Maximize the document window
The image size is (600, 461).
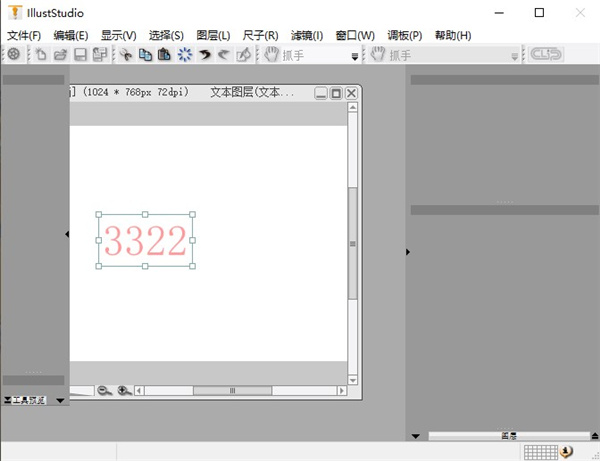336,93
